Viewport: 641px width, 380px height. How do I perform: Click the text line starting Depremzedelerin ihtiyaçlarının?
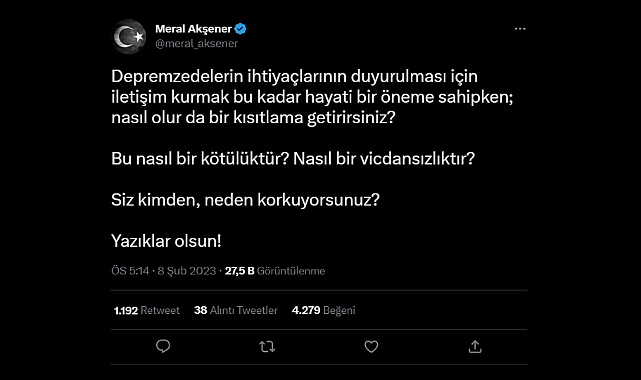[294, 76]
